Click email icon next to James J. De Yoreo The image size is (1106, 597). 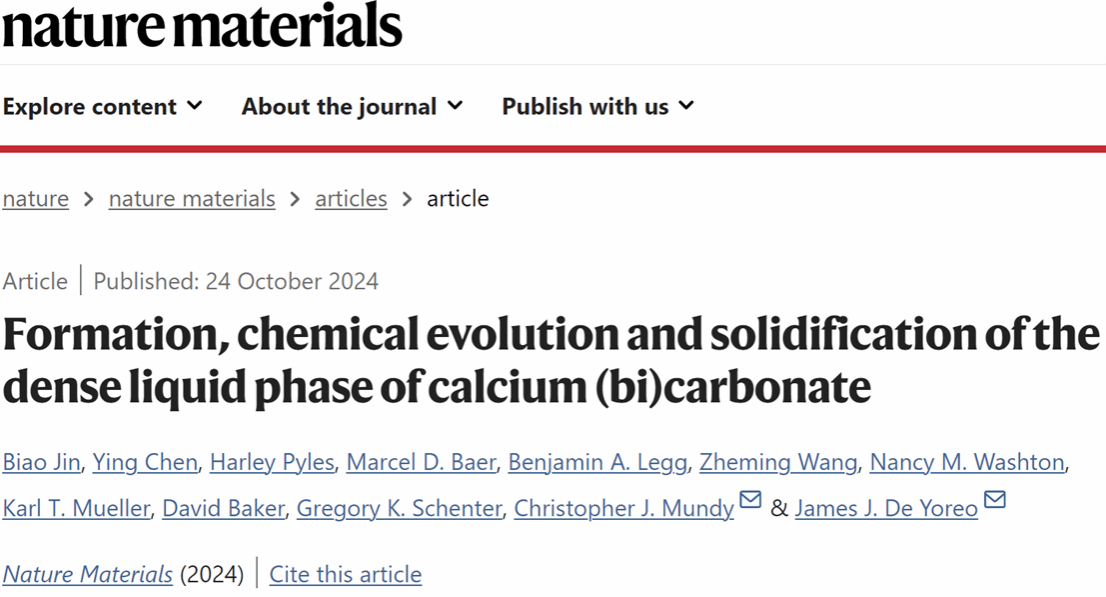click(994, 499)
